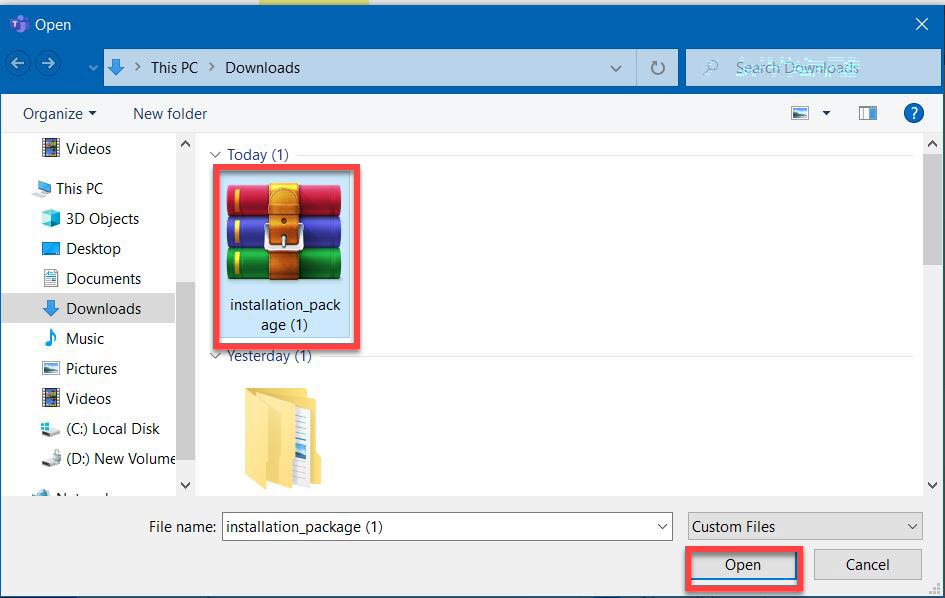This screenshot has height=598, width=945.
Task: Expand the address bar history dropdown
Action: click(x=615, y=68)
